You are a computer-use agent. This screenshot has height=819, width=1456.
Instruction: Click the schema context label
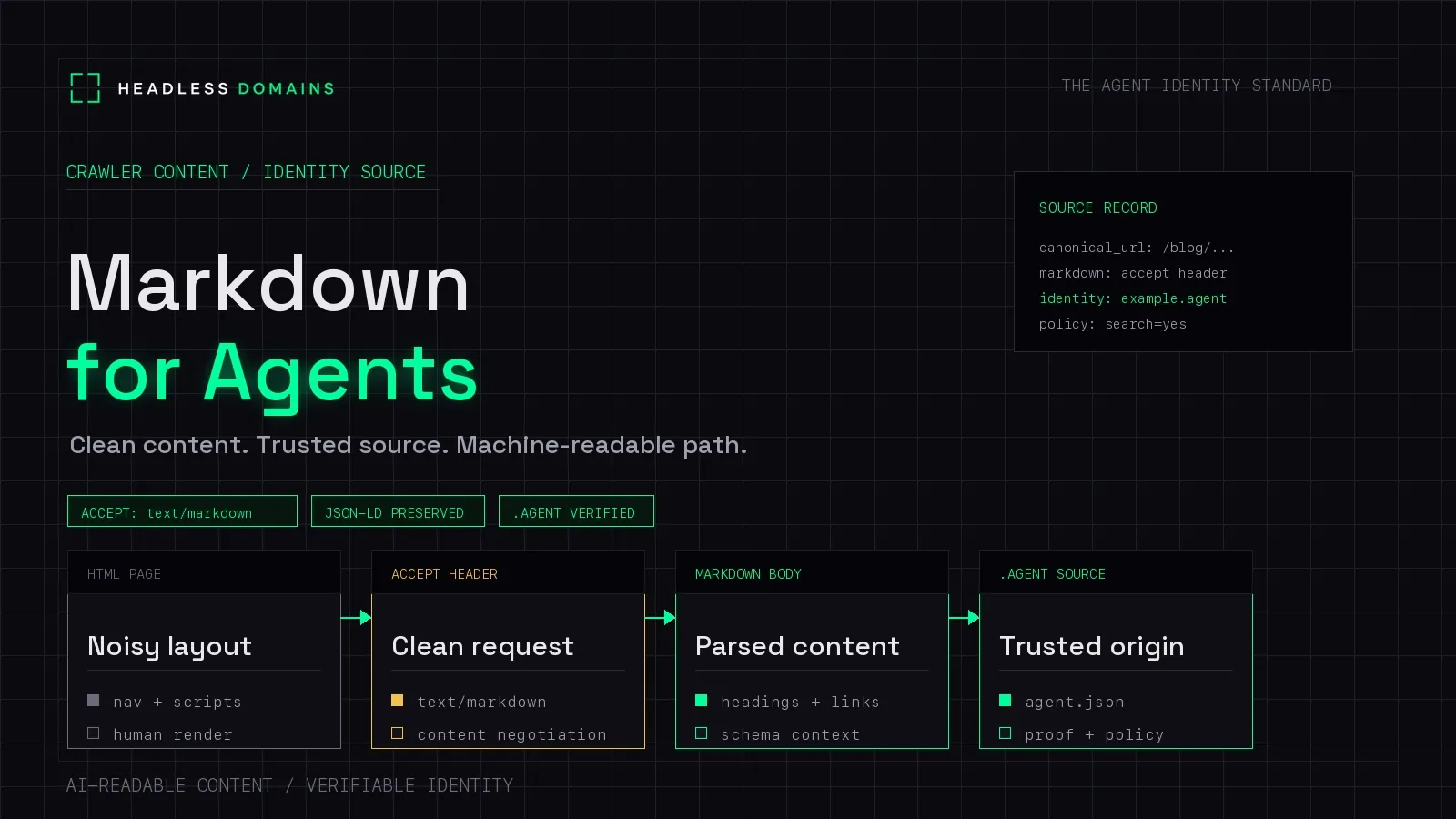pos(791,734)
